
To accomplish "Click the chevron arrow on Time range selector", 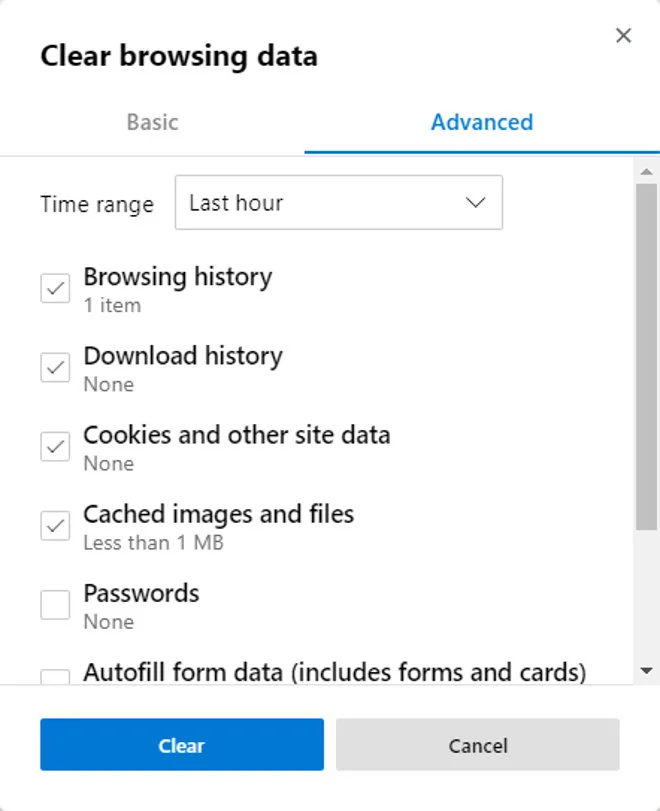I will [476, 202].
